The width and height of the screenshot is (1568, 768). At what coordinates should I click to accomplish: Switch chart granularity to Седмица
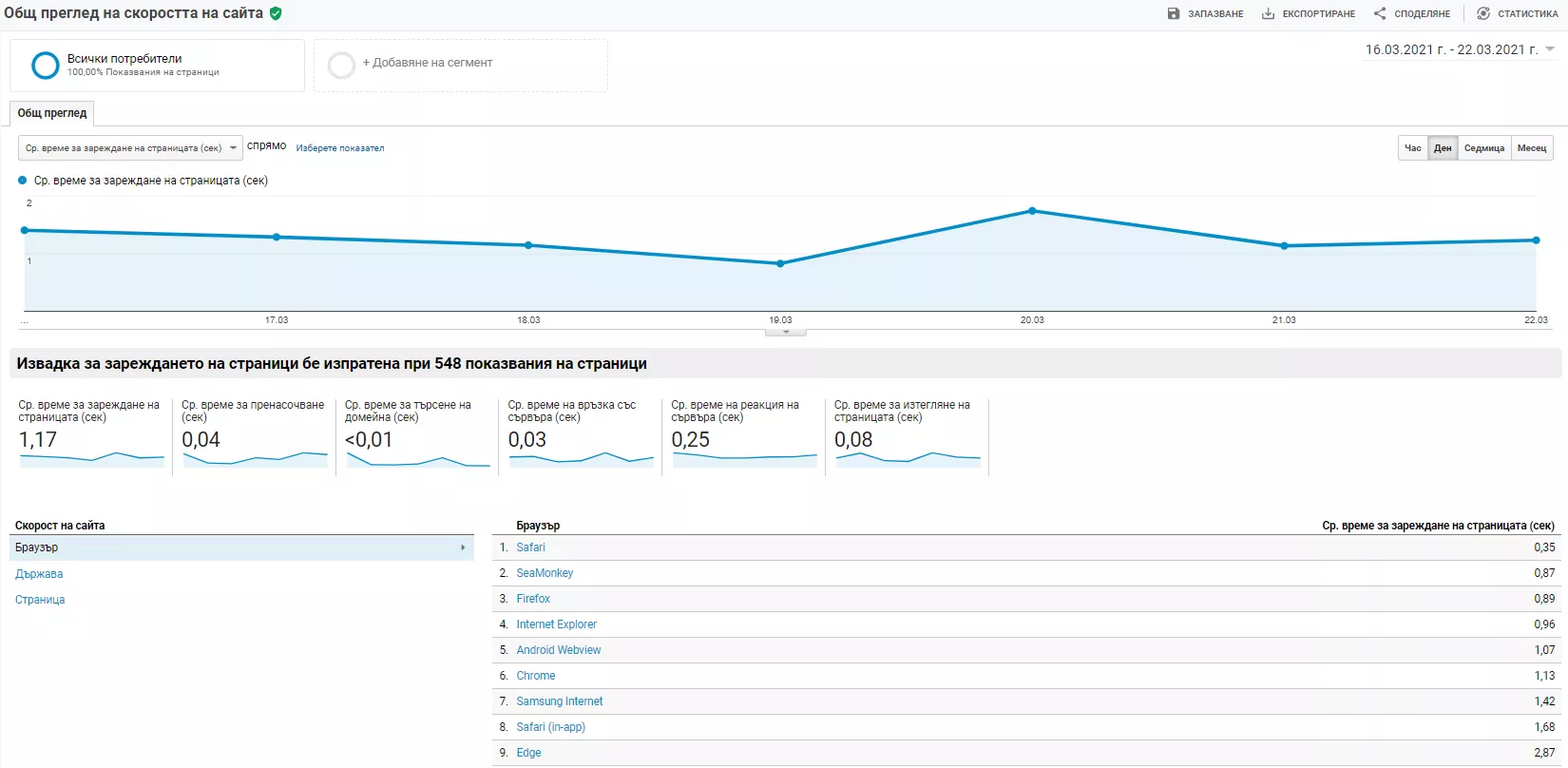[1484, 148]
